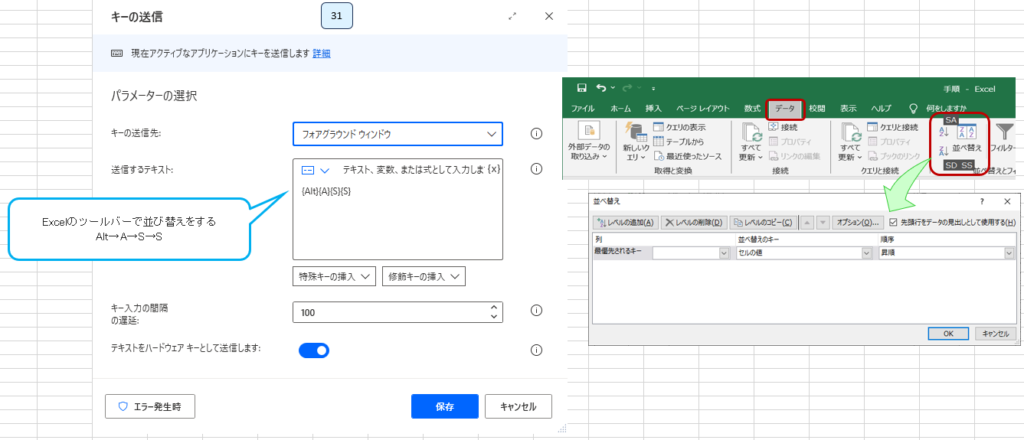
Task: Click the undo arrow in Excel title bar
Action: [598, 88]
